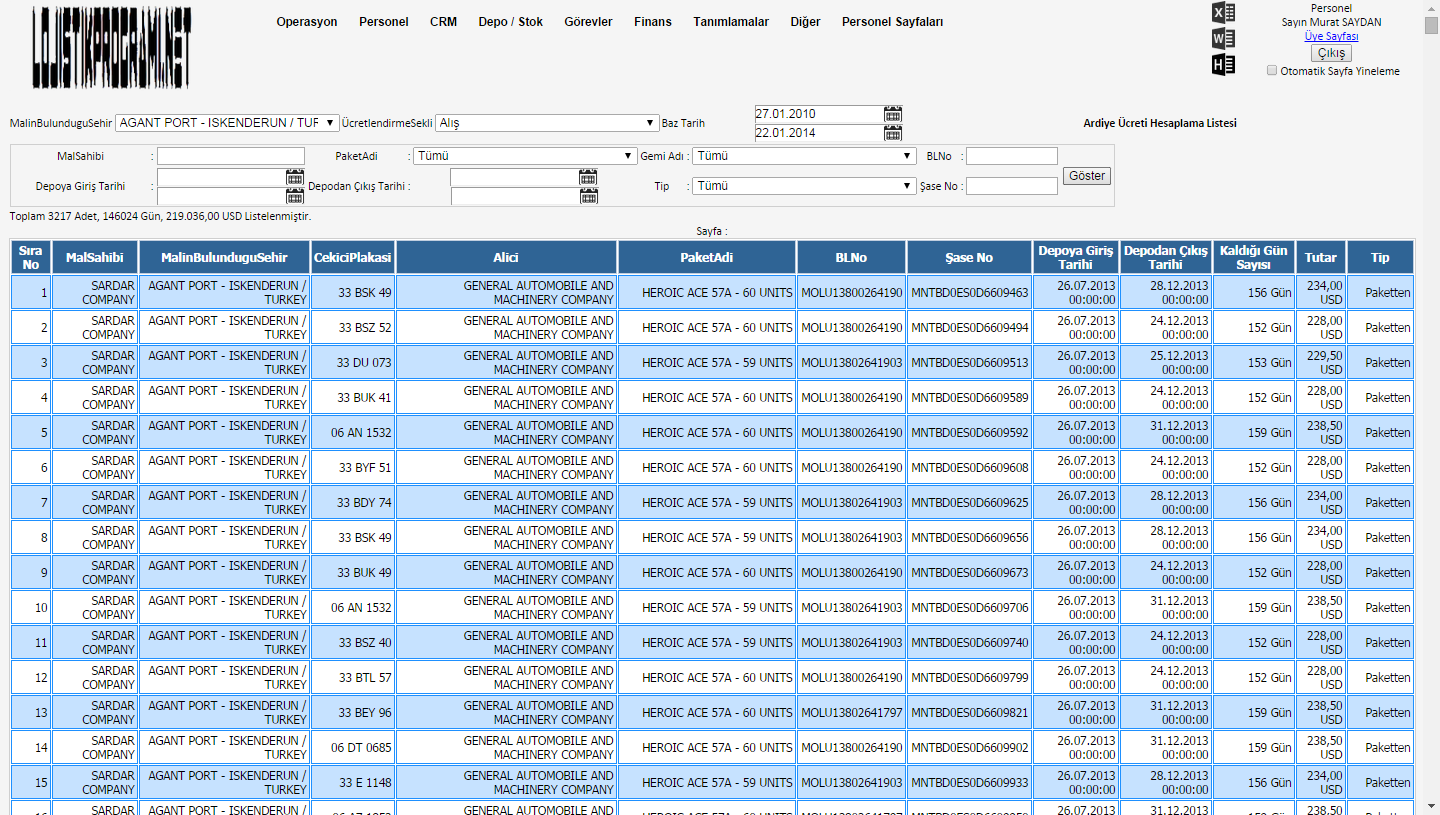Select chassis number MNTBD0ES0D6609463
Viewport: 1440px width, 815px height.
pyautogui.click(x=969, y=292)
